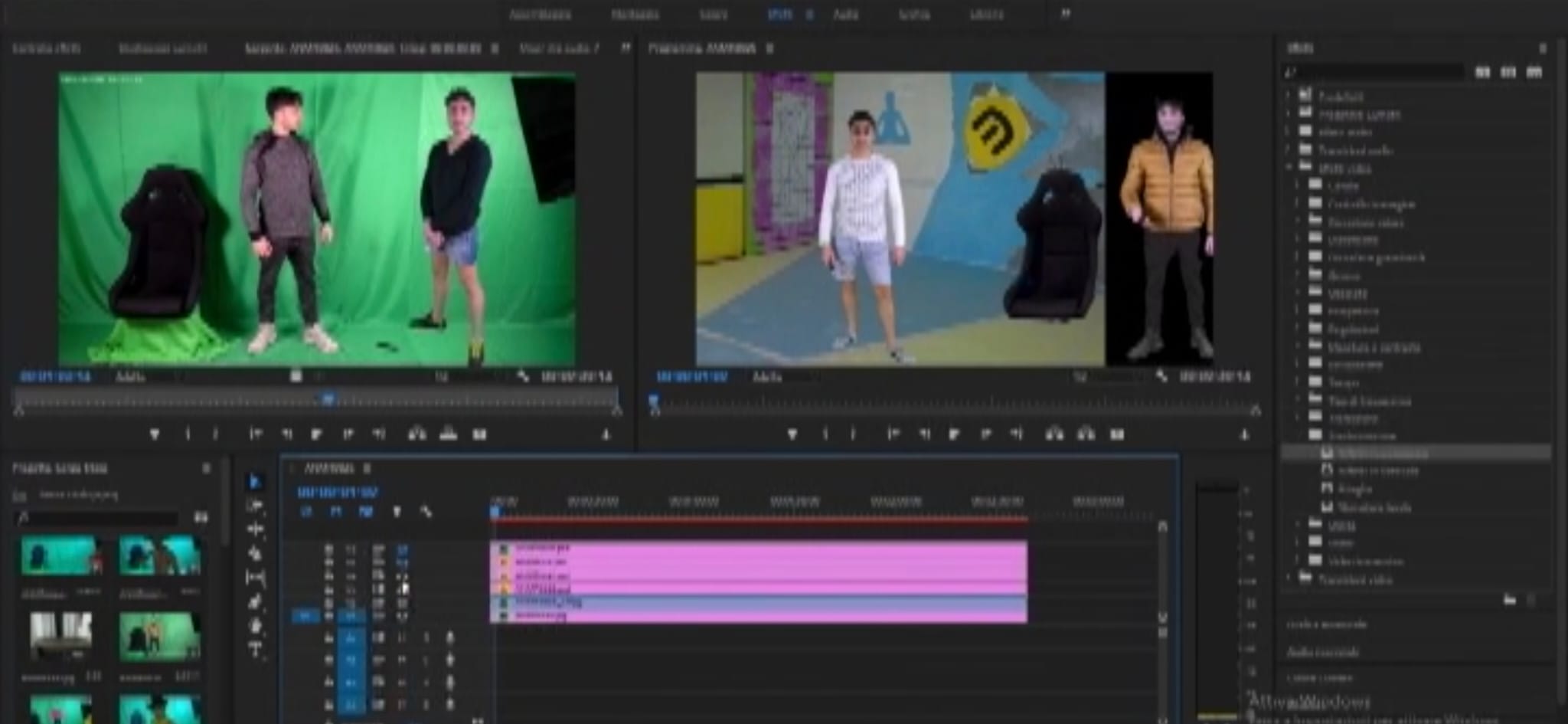Play the sequence in Program monitor

pyautogui.click(x=954, y=434)
